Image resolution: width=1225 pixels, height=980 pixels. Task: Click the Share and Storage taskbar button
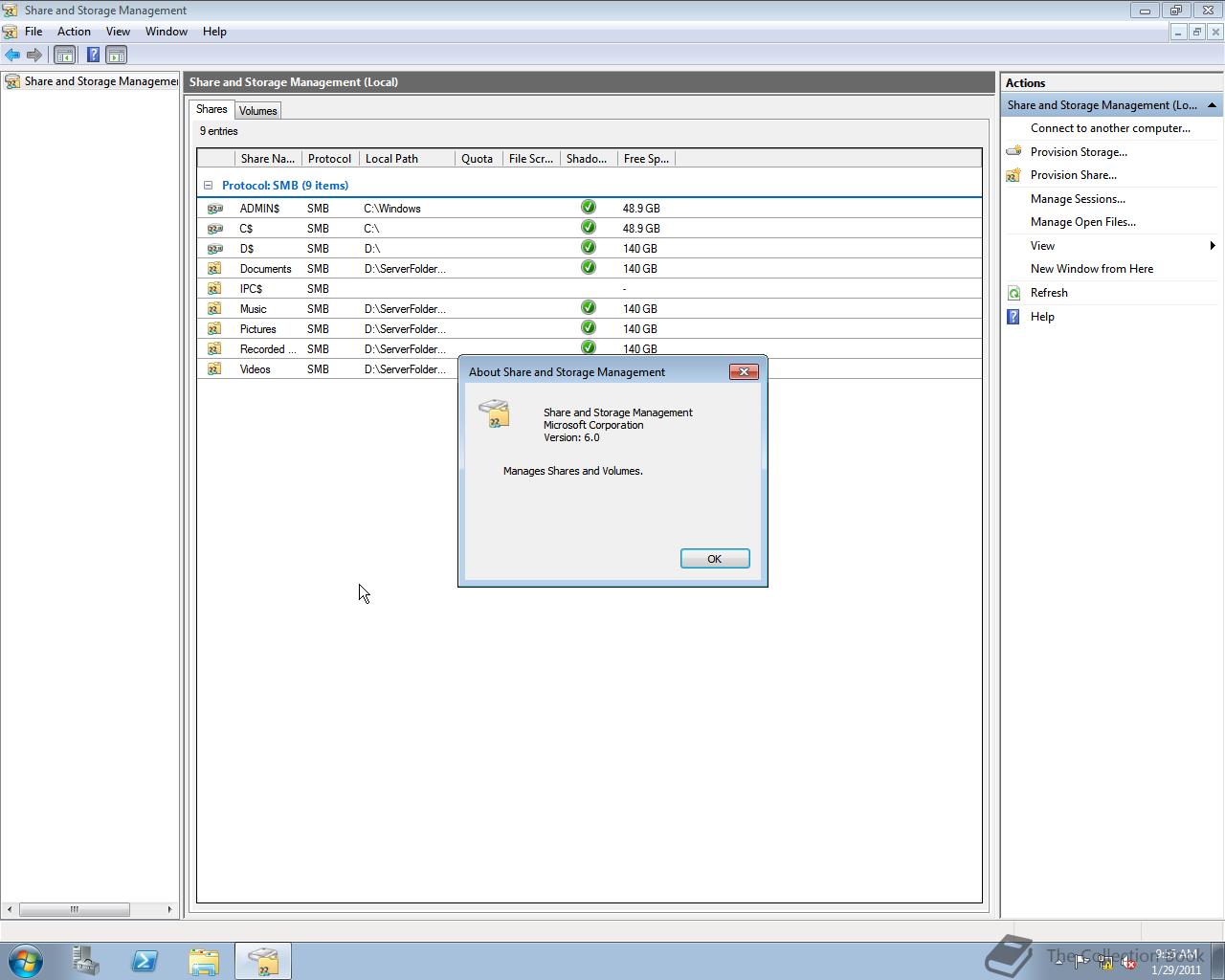pyautogui.click(x=263, y=961)
